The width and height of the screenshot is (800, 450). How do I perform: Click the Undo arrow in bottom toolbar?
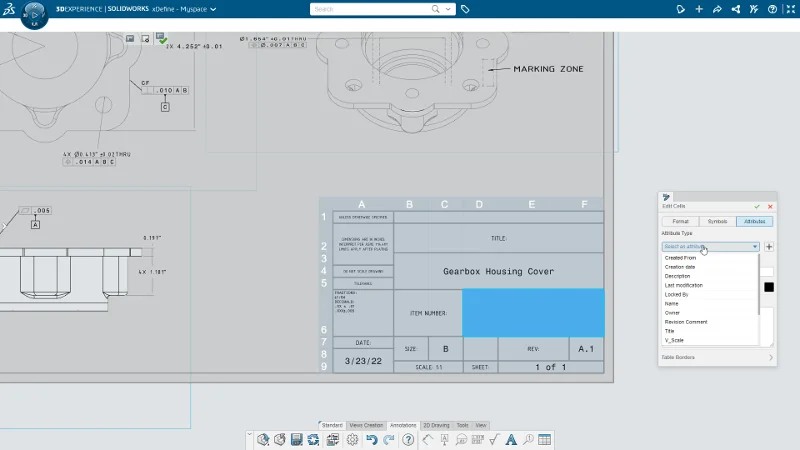[372, 439]
